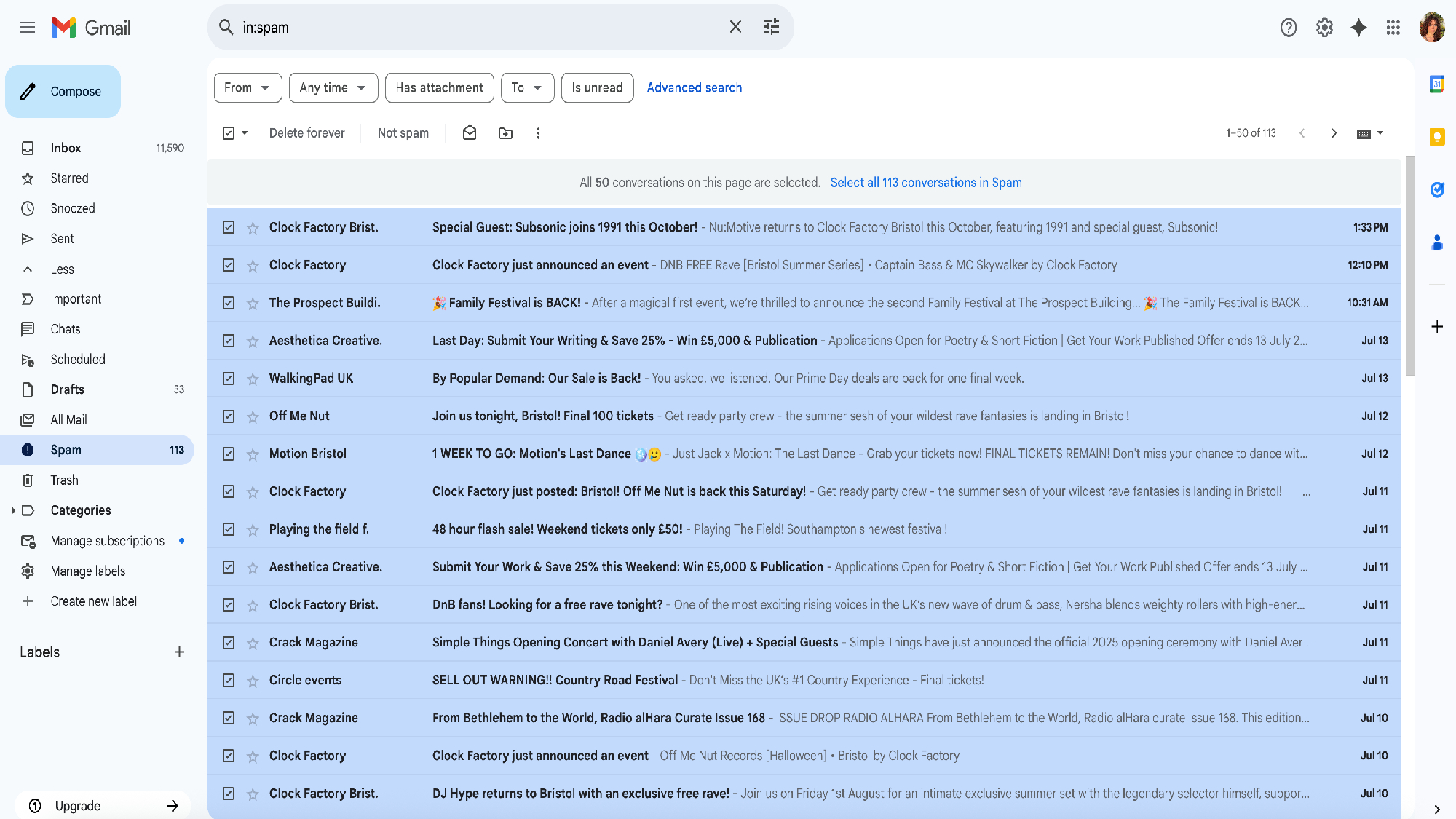Open the Gemini sparkle icon
This screenshot has height=819, width=1456.
[x=1358, y=28]
